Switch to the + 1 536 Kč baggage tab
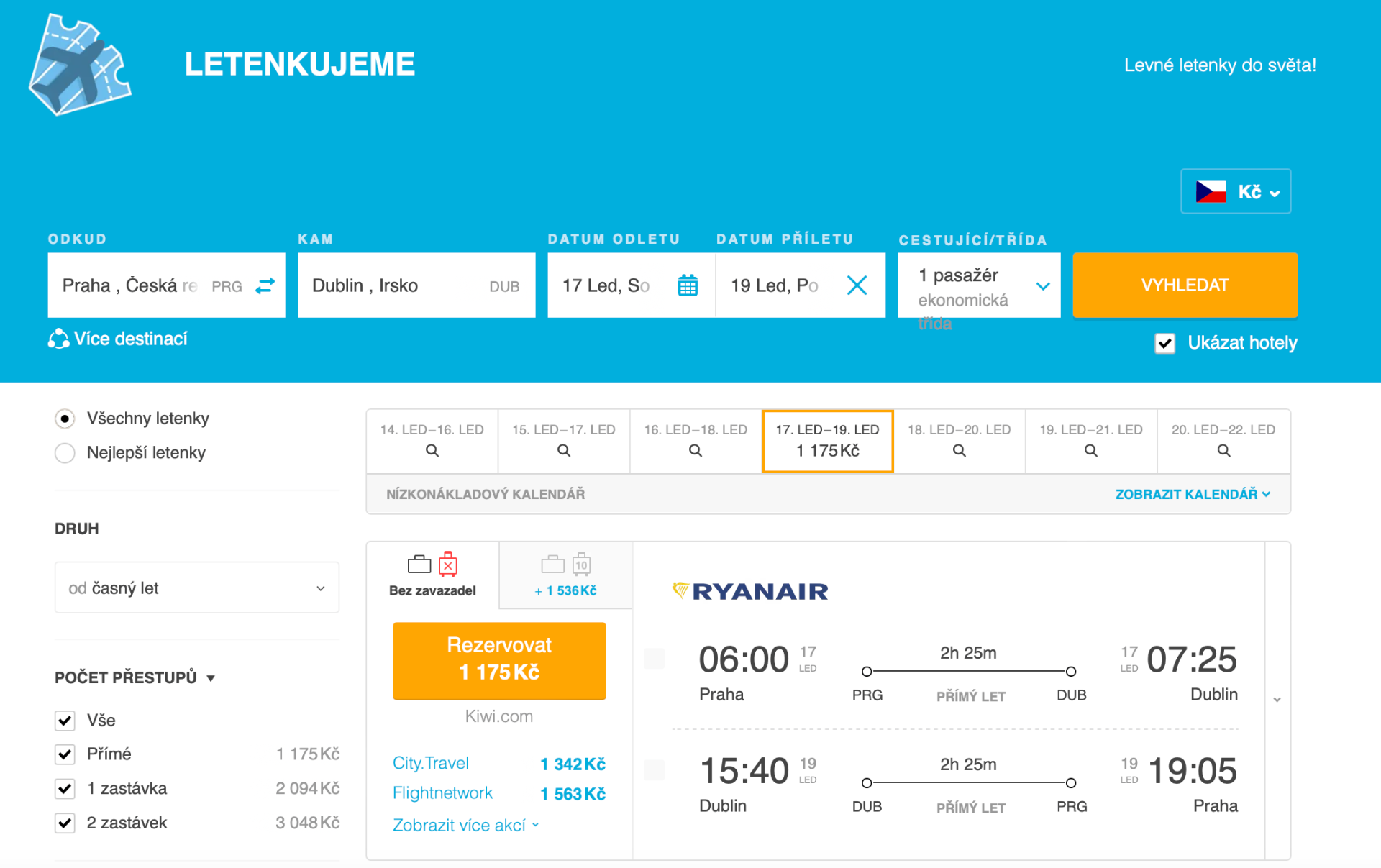The image size is (1381, 868). (565, 575)
